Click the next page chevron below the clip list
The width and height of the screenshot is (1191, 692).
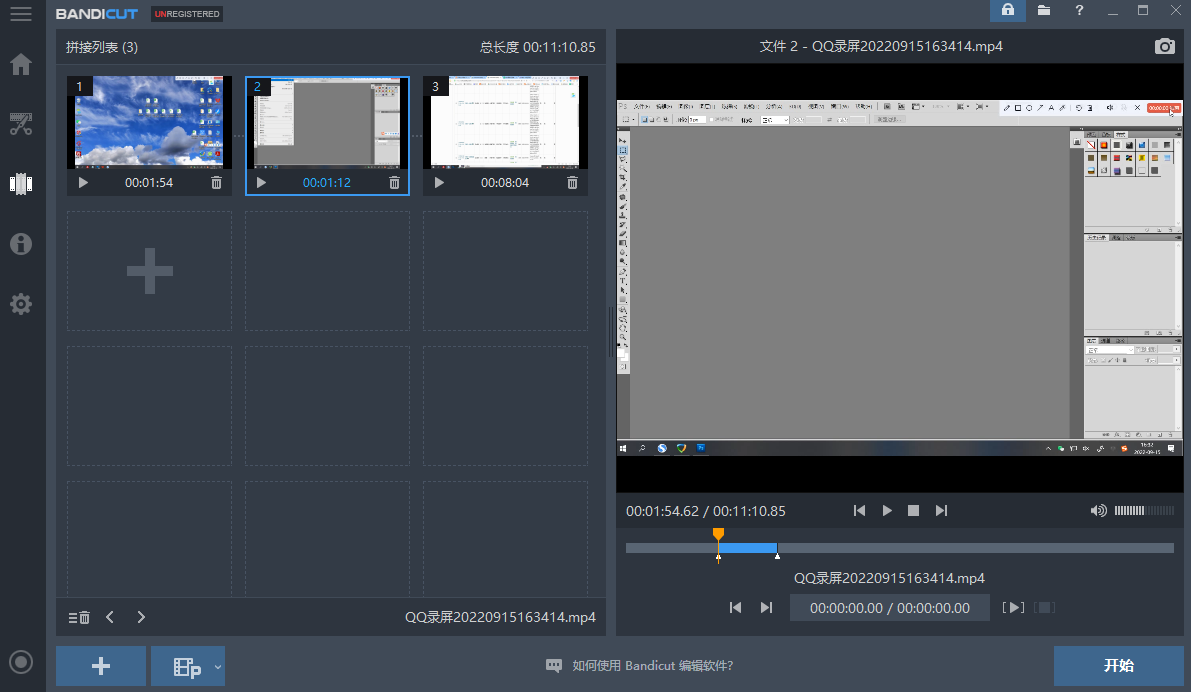(x=140, y=617)
